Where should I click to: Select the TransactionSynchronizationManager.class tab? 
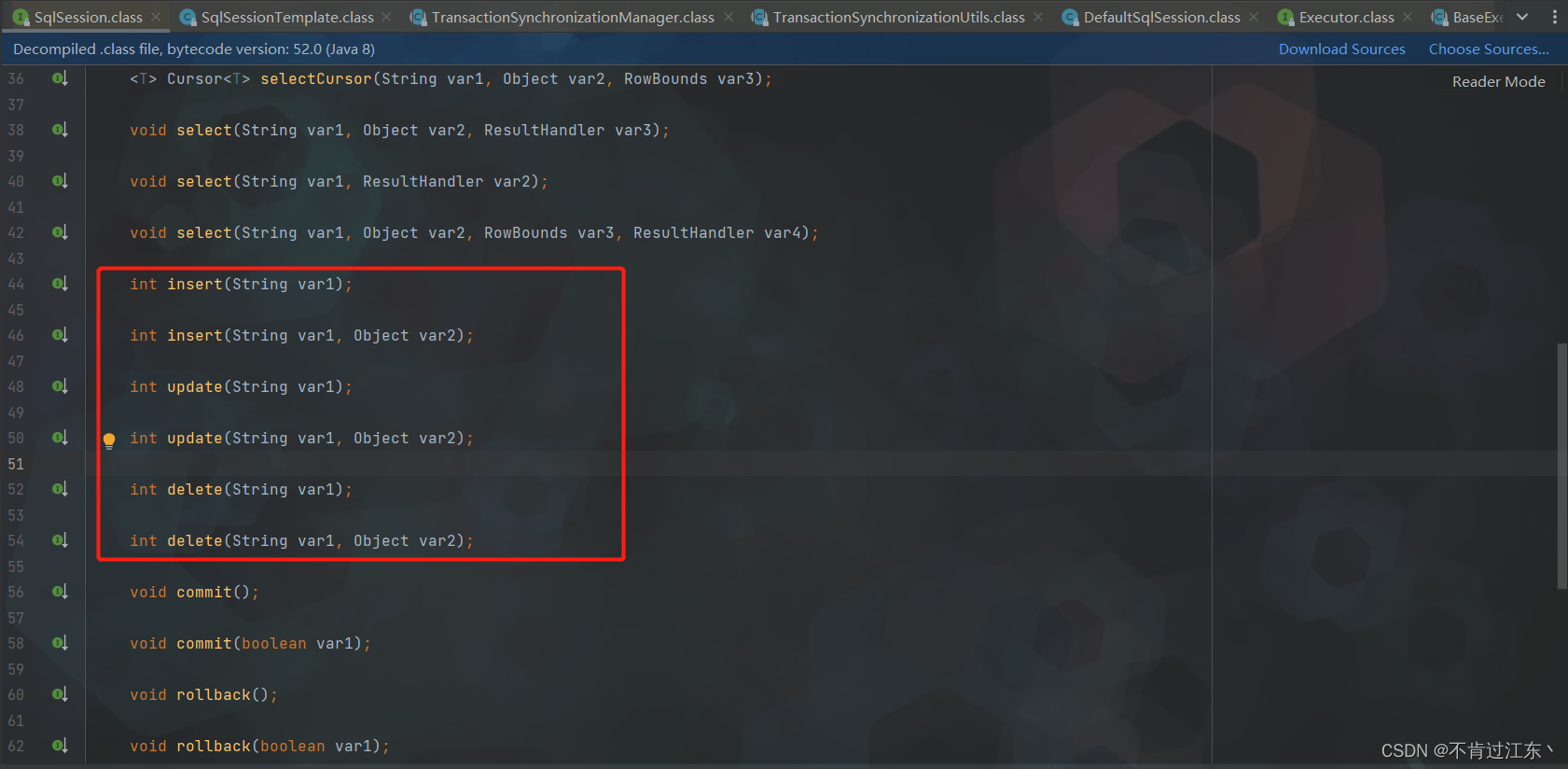pos(573,17)
